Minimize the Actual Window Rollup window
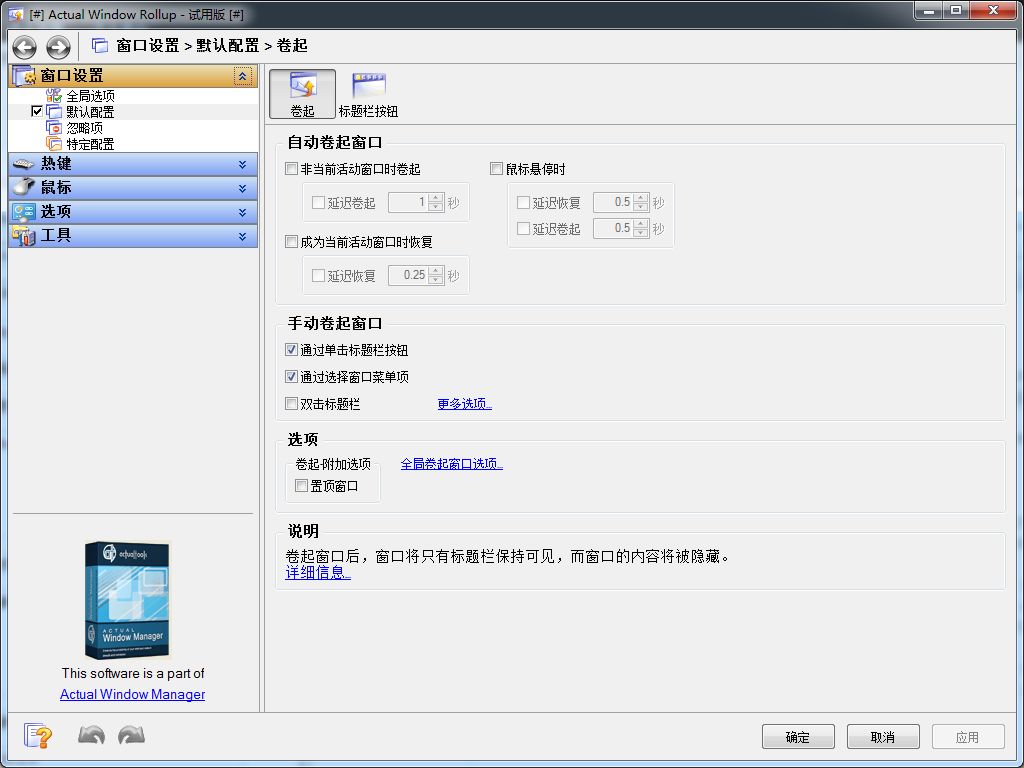 coord(929,10)
